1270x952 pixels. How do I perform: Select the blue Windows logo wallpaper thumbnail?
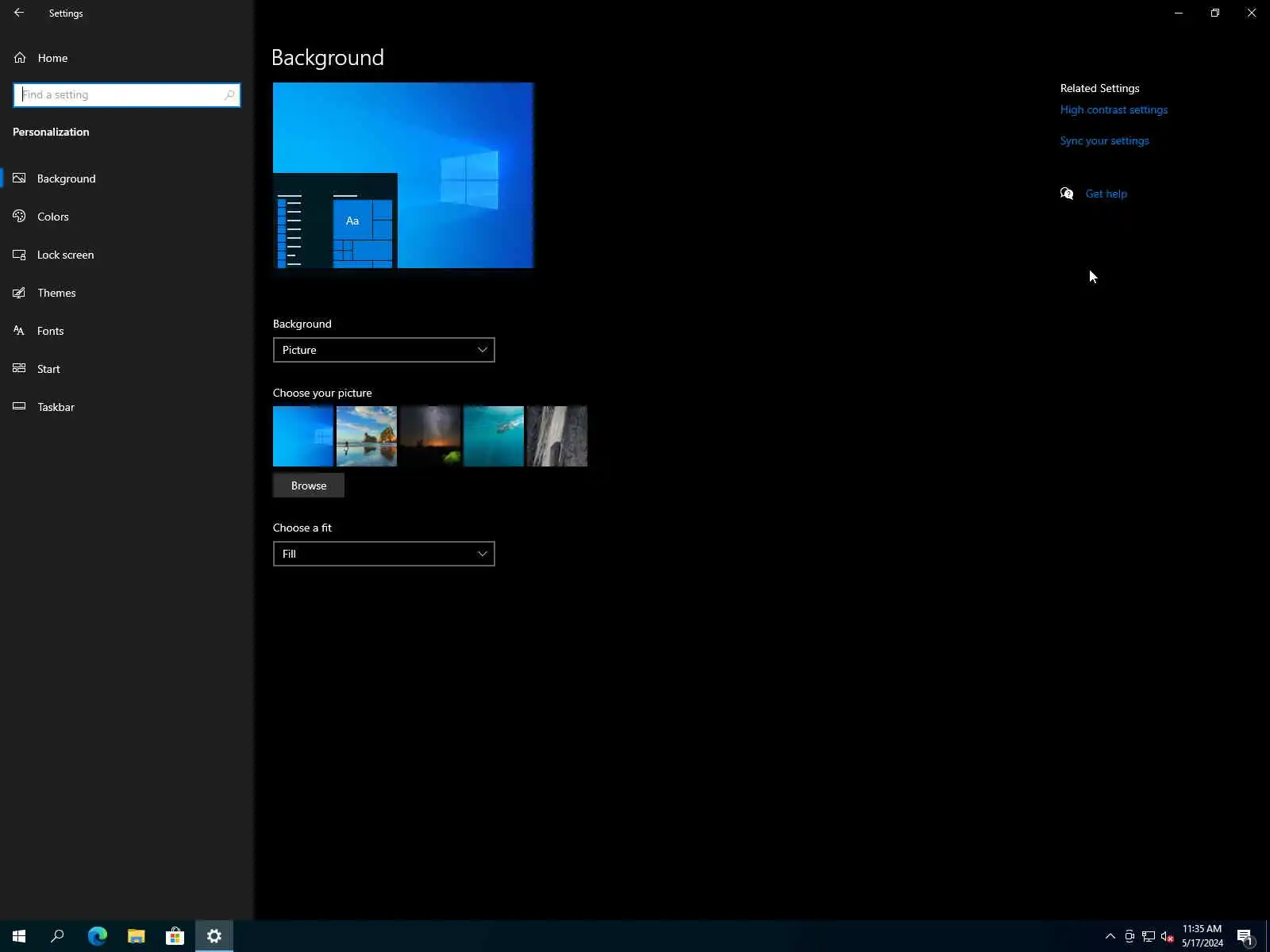coord(303,436)
